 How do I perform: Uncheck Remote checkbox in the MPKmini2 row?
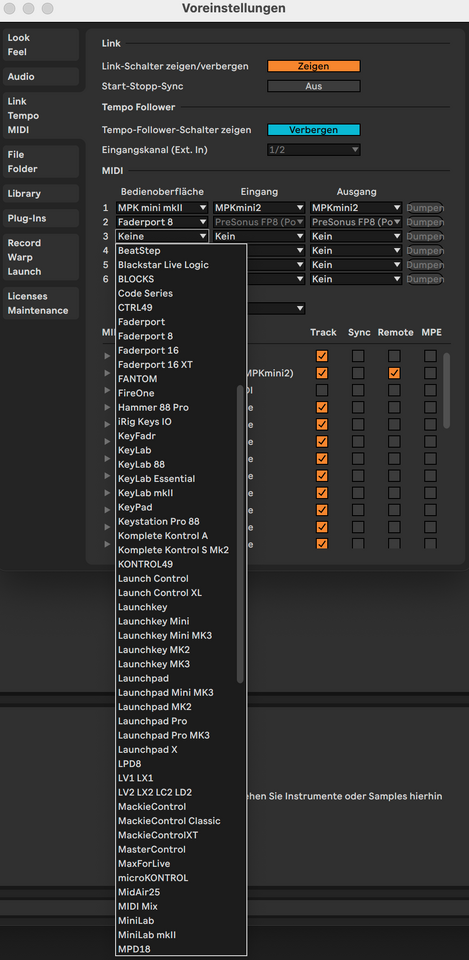tap(394, 373)
